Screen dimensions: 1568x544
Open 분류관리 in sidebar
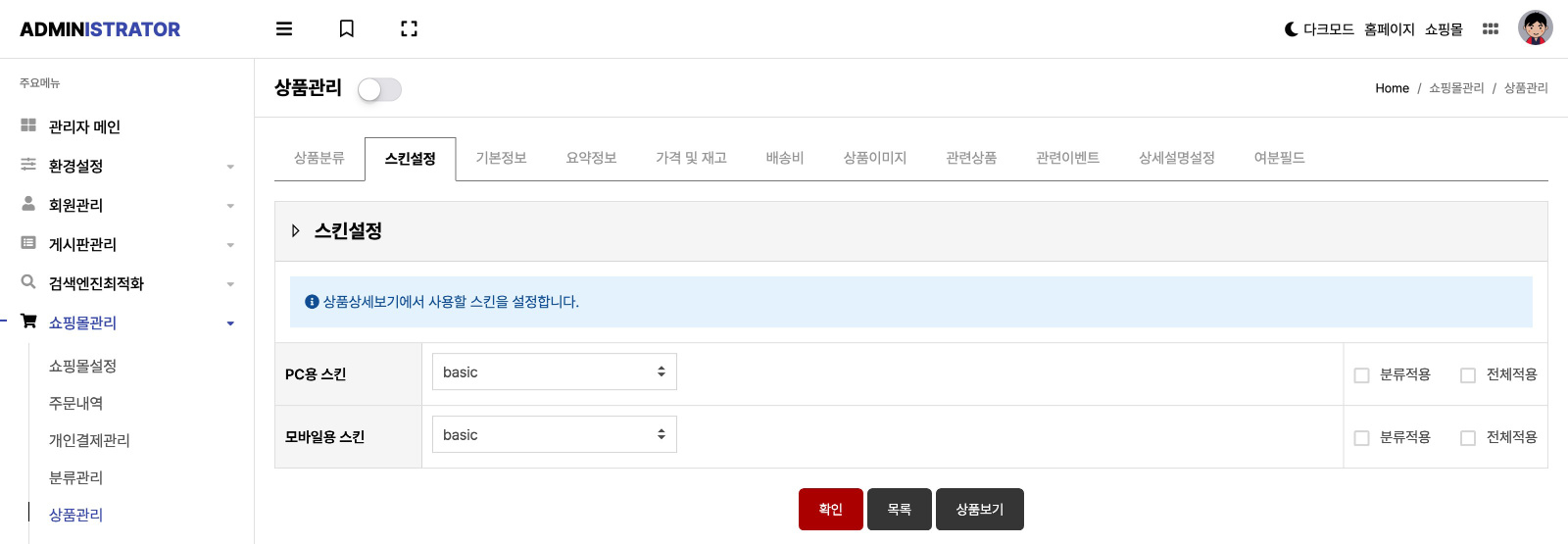(x=75, y=477)
